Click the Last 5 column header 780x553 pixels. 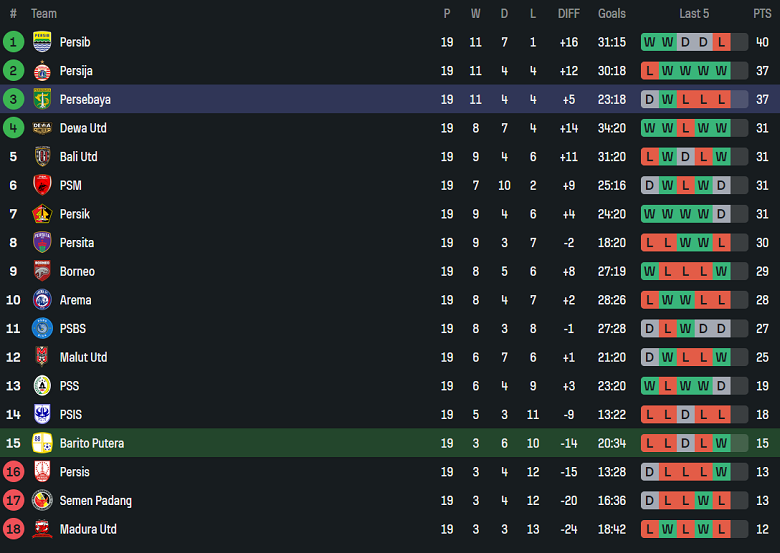[x=694, y=14]
